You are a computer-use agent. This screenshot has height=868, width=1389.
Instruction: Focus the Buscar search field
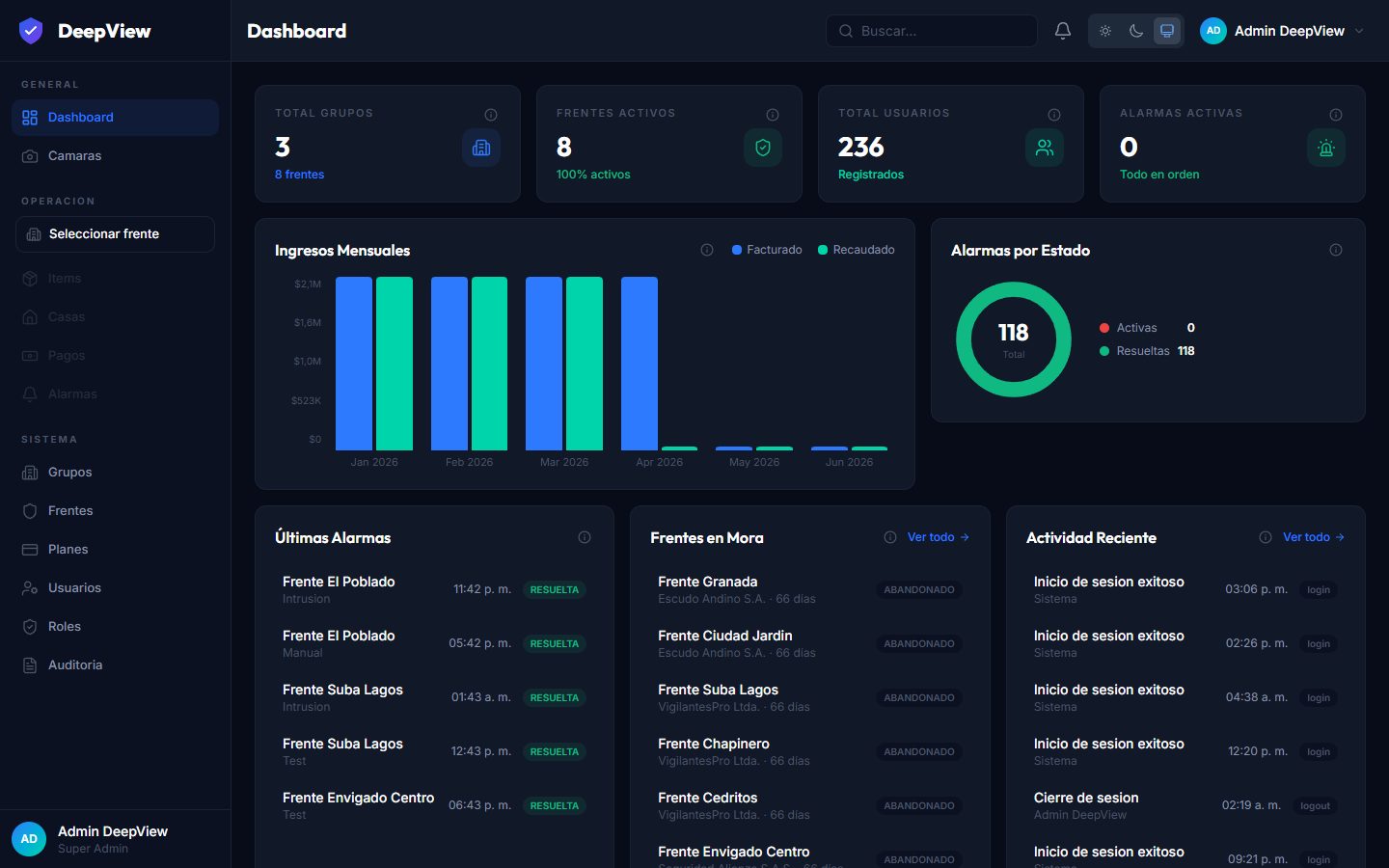click(x=932, y=31)
